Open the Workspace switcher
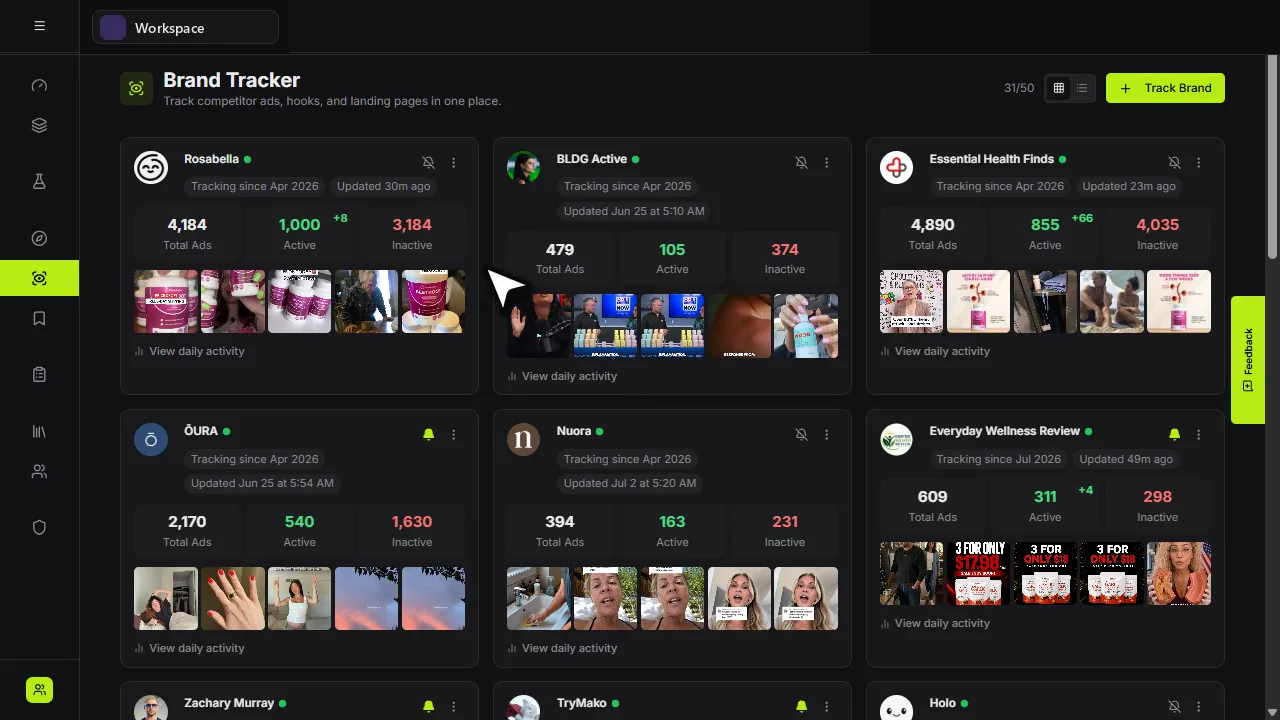This screenshot has width=1280, height=720. (185, 28)
